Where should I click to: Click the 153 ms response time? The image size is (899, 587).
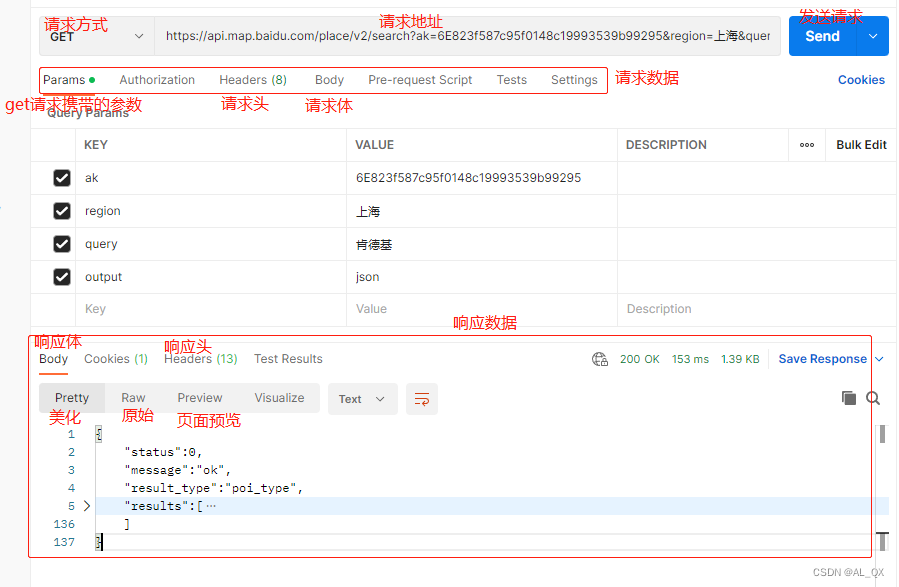pos(690,359)
